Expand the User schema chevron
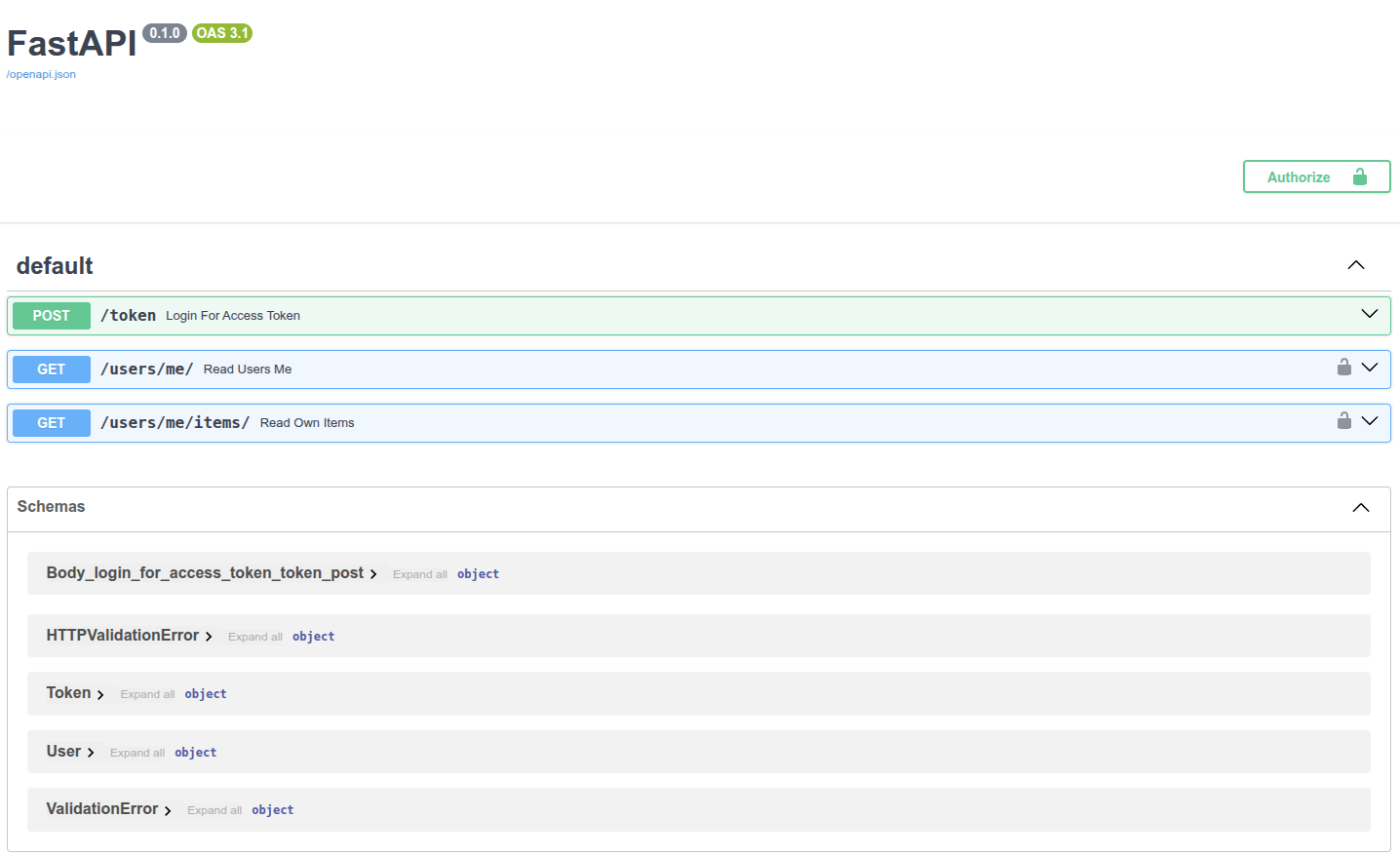 91,753
